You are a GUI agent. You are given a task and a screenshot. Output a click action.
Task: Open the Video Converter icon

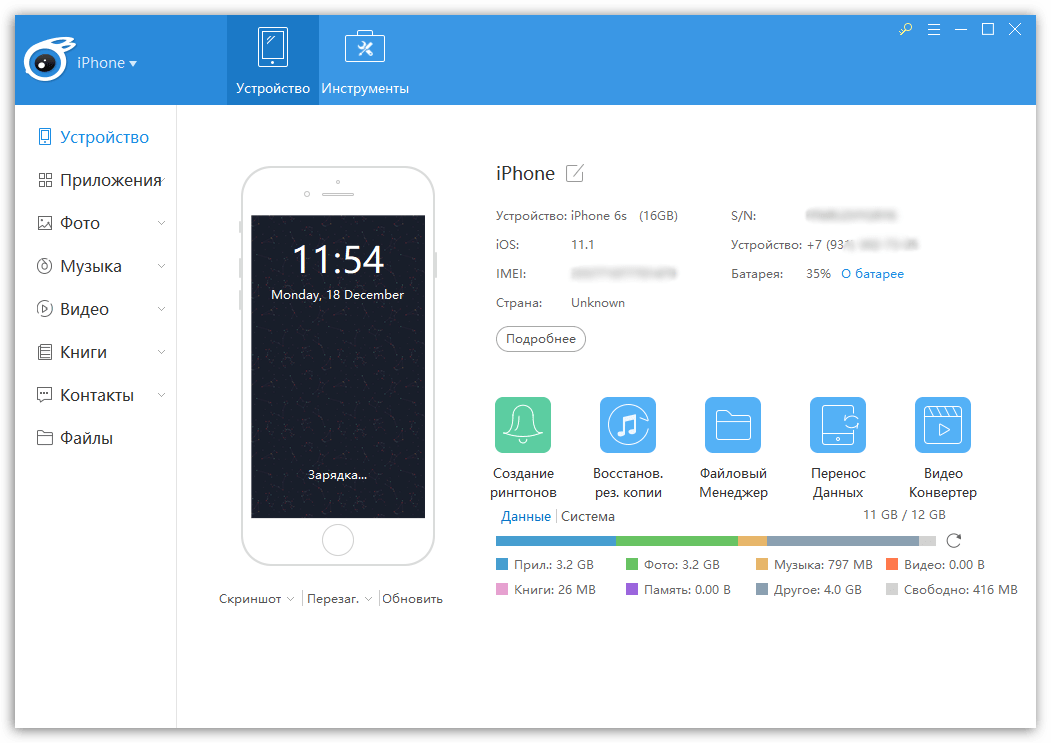coord(942,425)
